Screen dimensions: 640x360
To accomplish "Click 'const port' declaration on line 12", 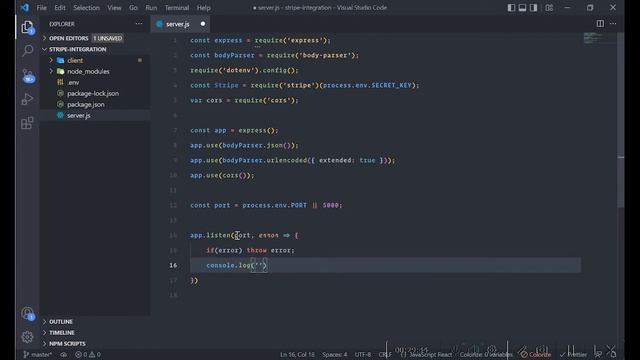I will [210, 205].
